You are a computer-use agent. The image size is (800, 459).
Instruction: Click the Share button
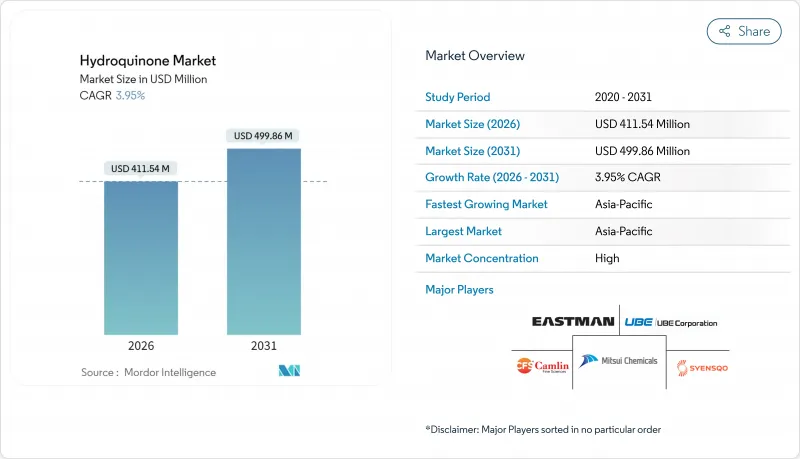pos(744,31)
